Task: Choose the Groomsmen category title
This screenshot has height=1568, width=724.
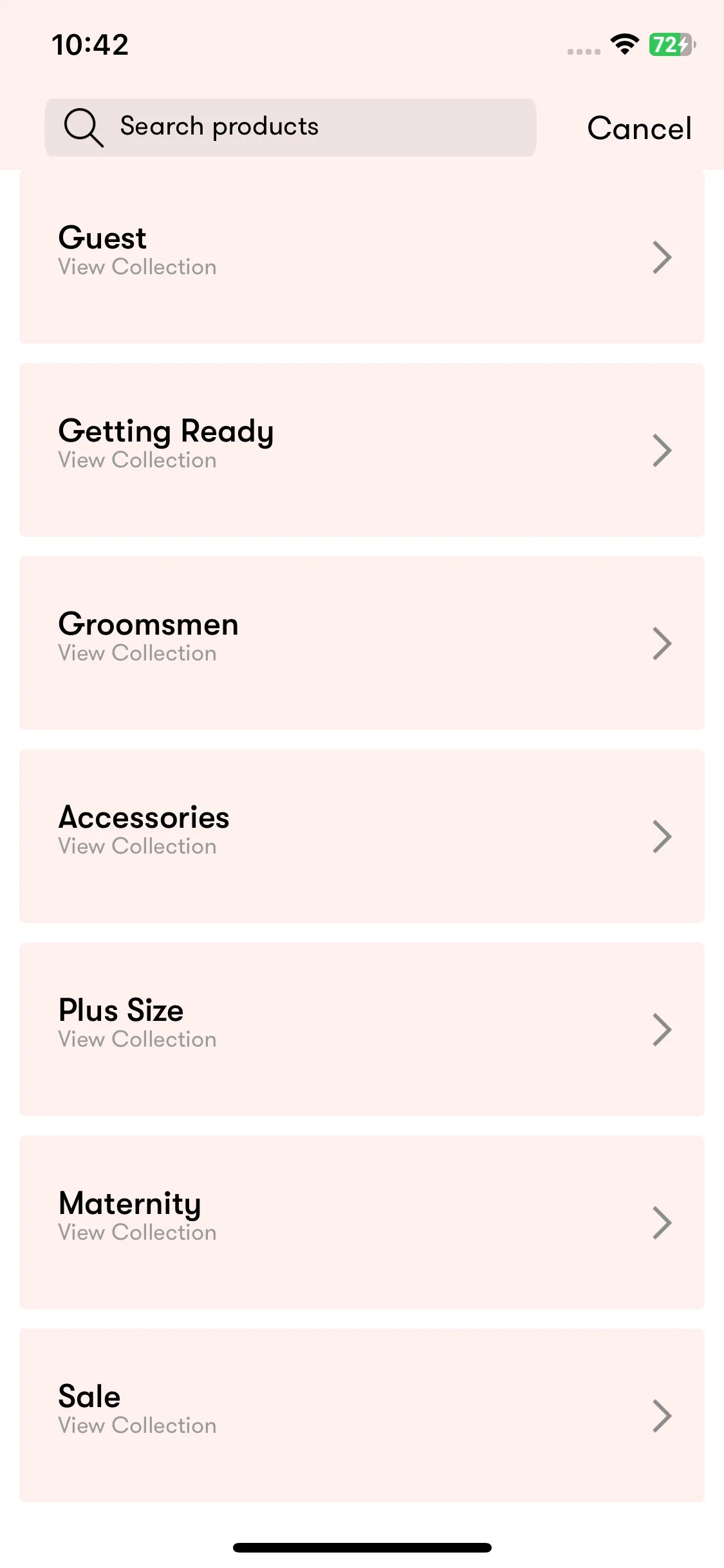Action: click(x=149, y=624)
